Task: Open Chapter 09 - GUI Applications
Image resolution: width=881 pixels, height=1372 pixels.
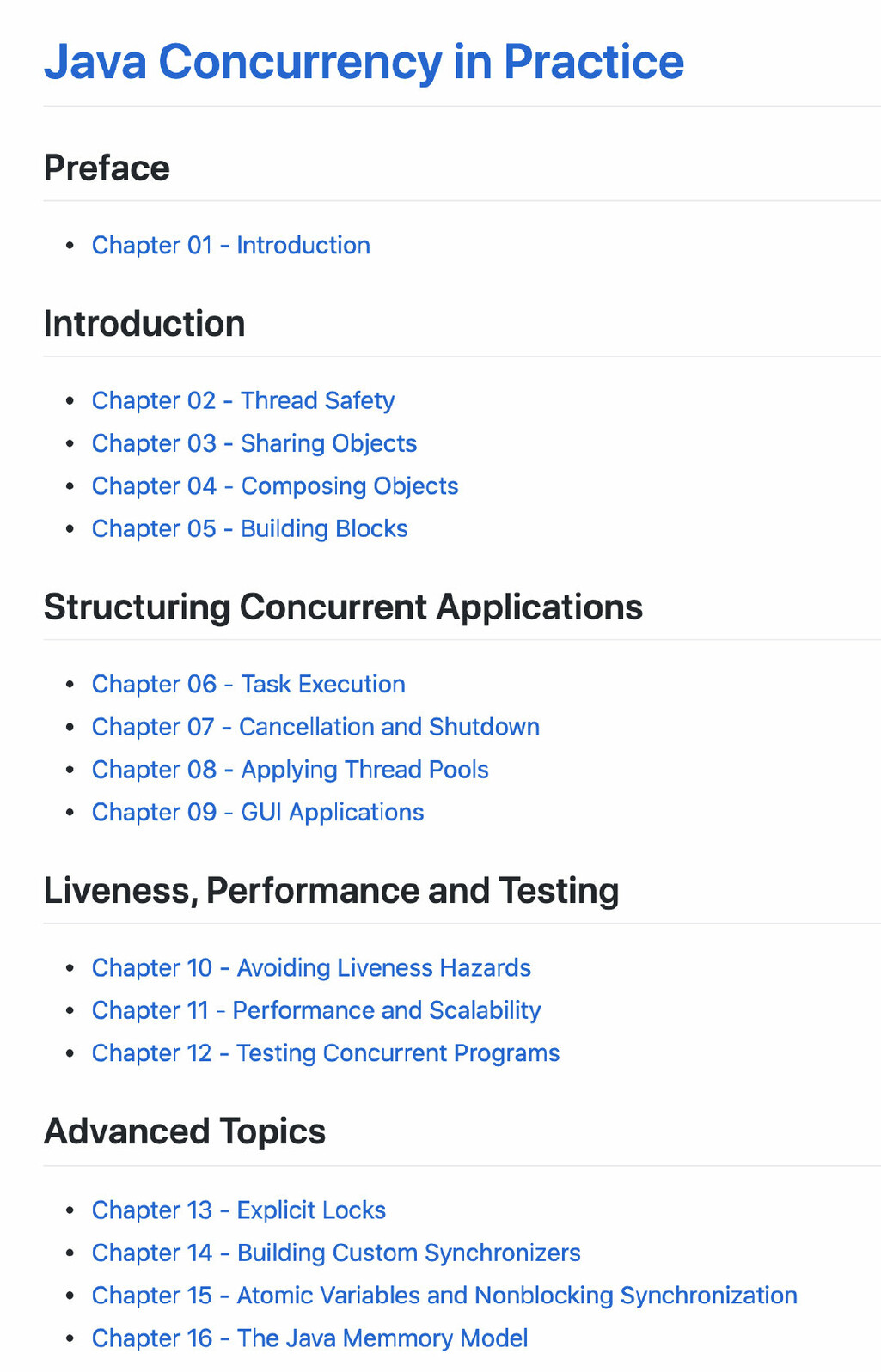Action: click(257, 813)
